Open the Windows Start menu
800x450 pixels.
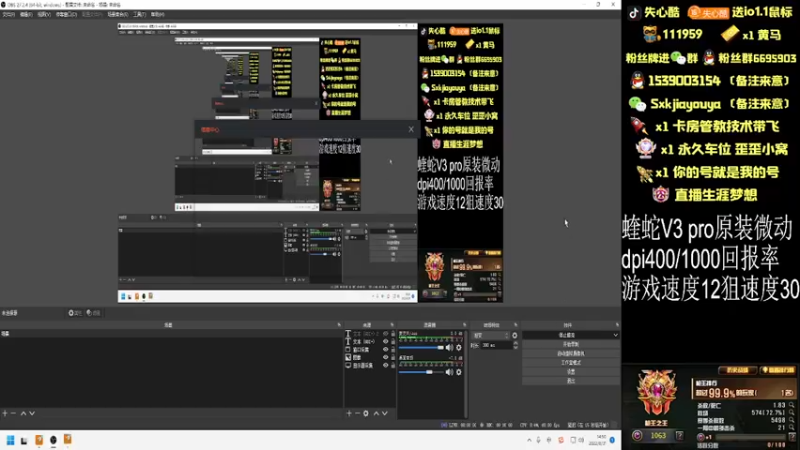pos(10,440)
